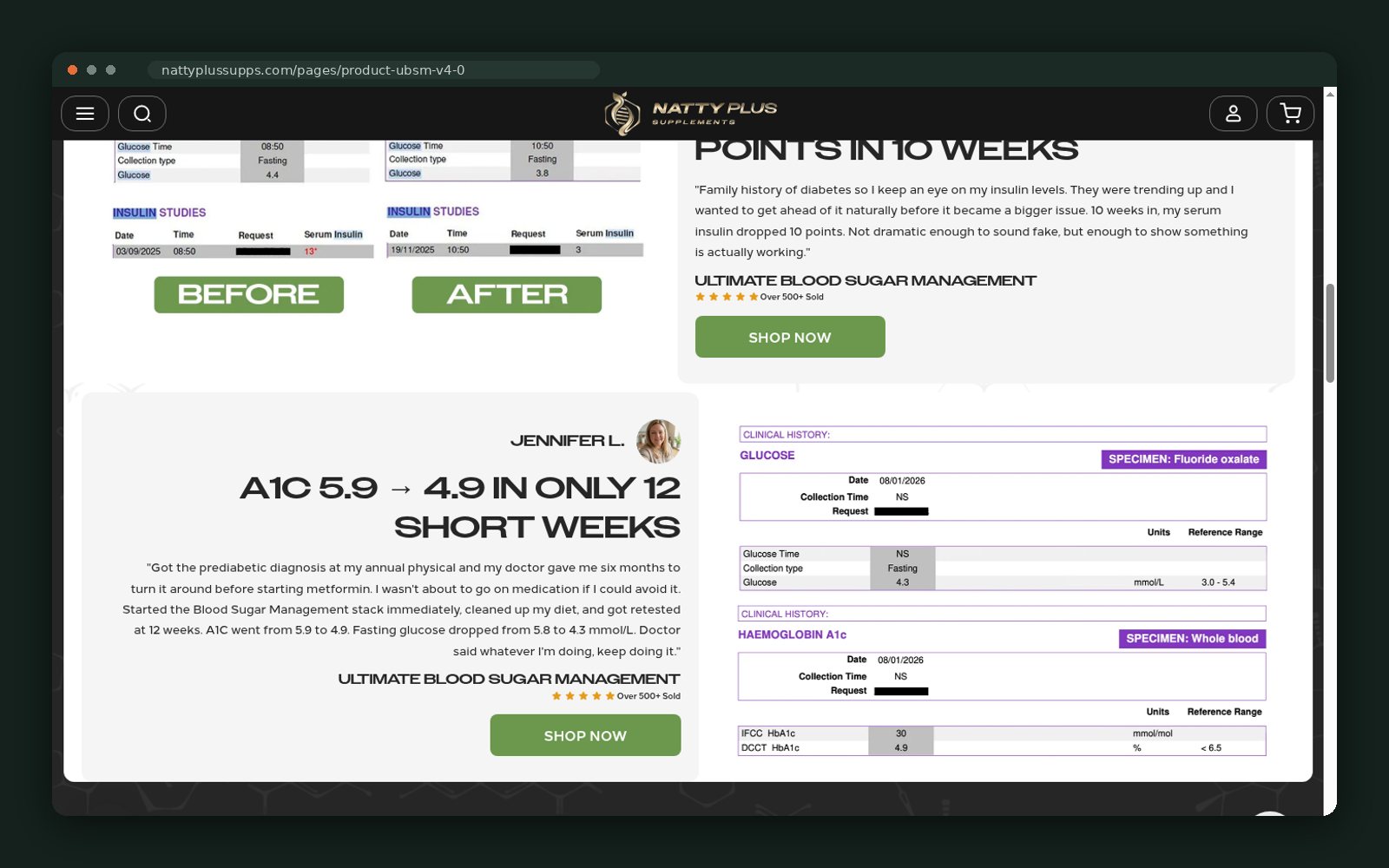Click Ultimate Blood Sugar Management under Jennifer's quote
Screen dimensions: 1389x868
(x=510, y=679)
